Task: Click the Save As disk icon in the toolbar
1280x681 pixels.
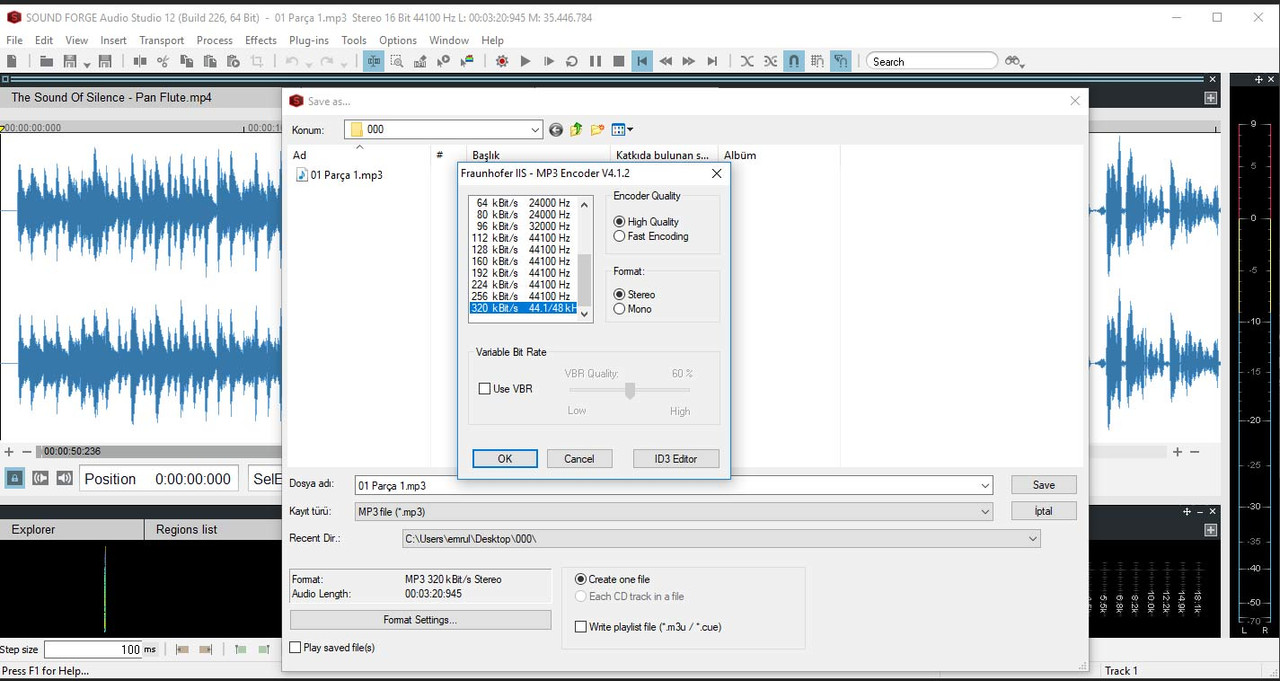Action: point(105,61)
